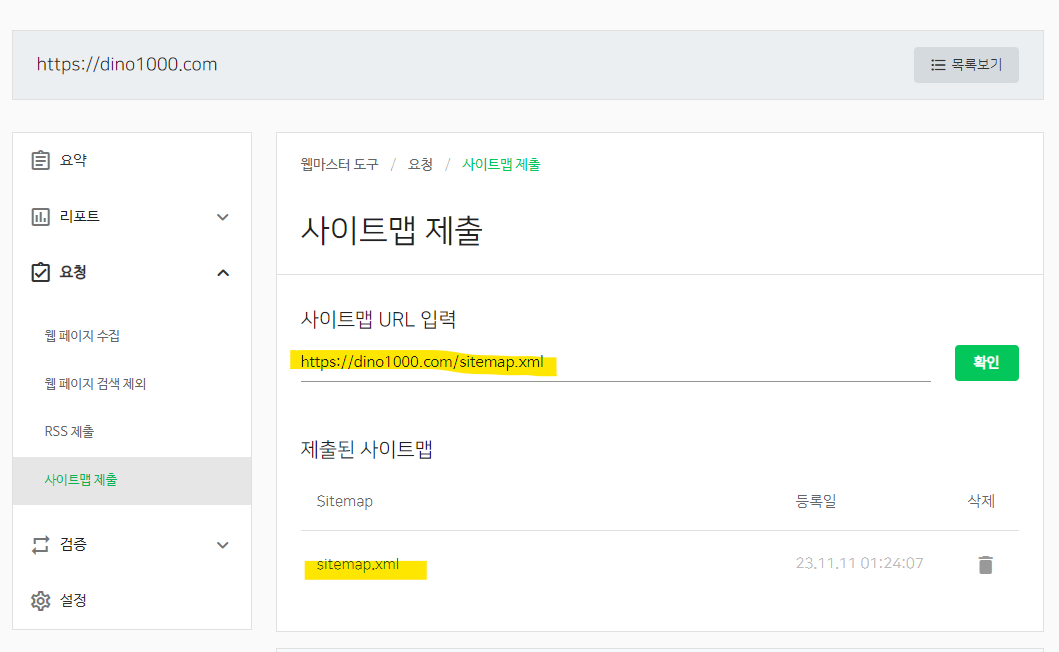Click the 요청 checkbox icon
The height and width of the screenshot is (652, 1059).
tap(41, 272)
